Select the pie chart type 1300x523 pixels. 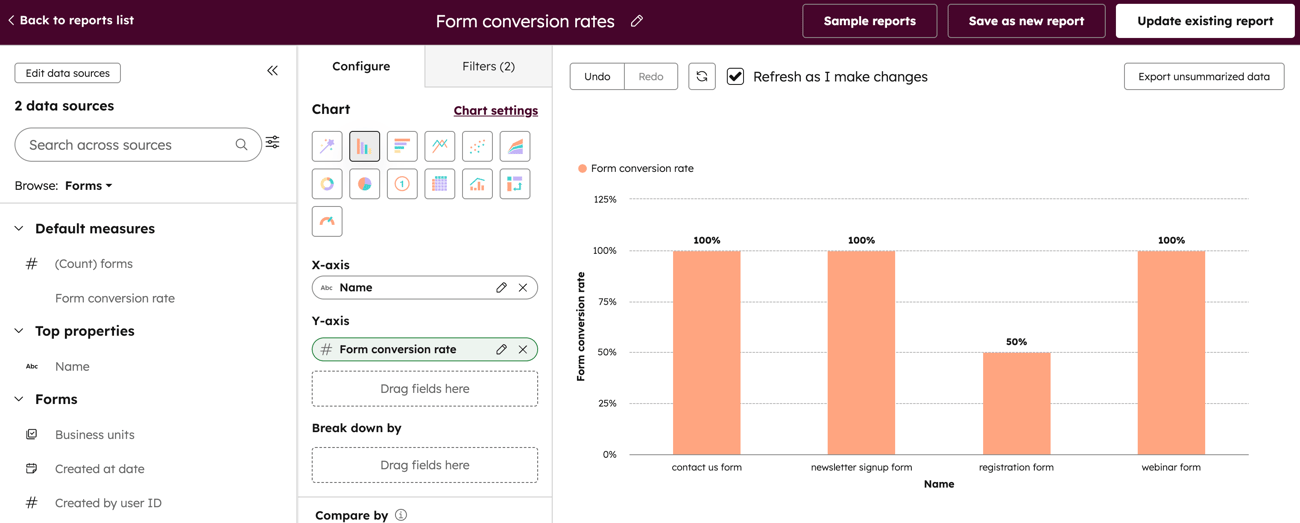coord(365,184)
